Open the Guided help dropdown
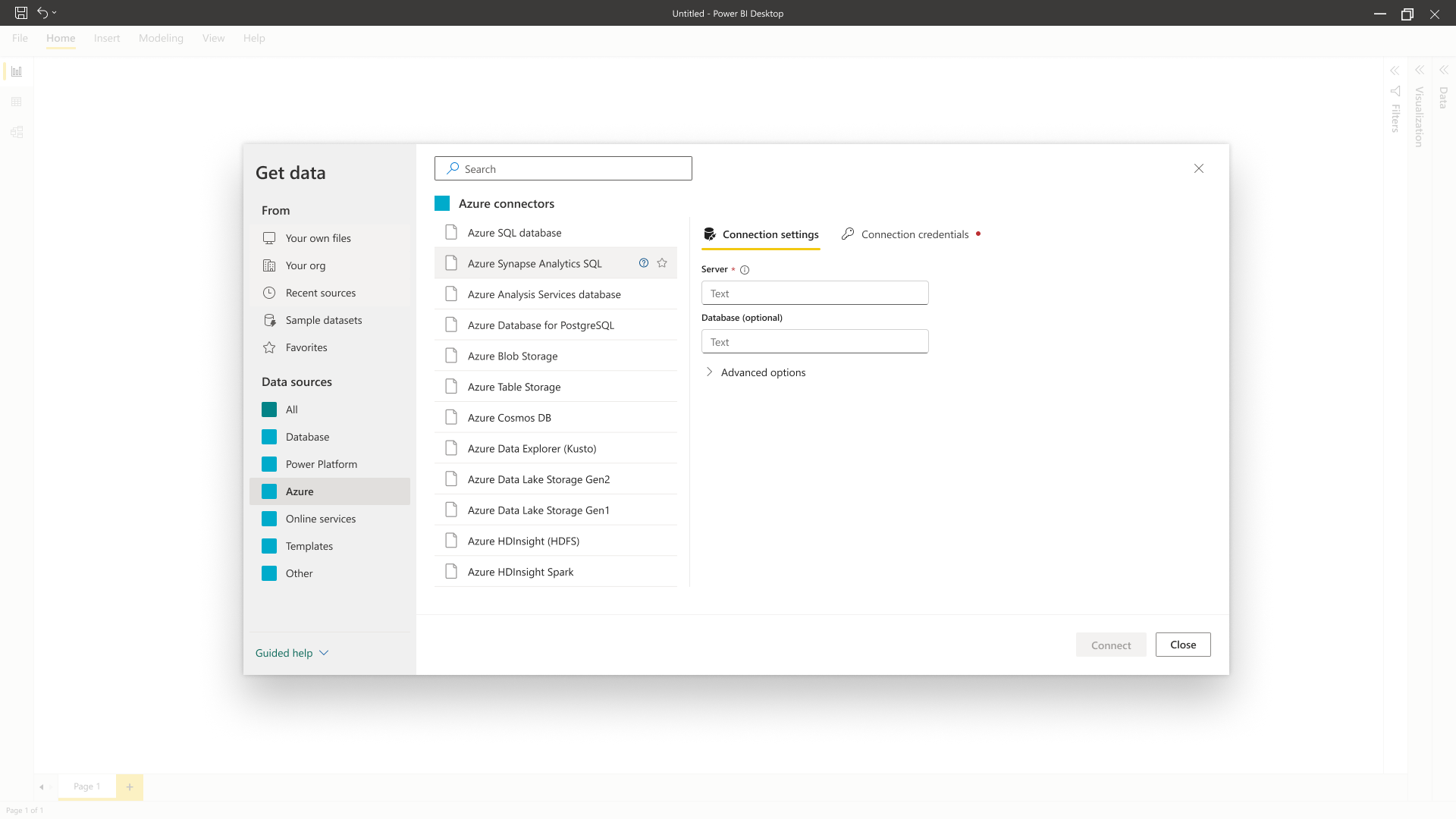The image size is (1456, 819). pyautogui.click(x=292, y=653)
